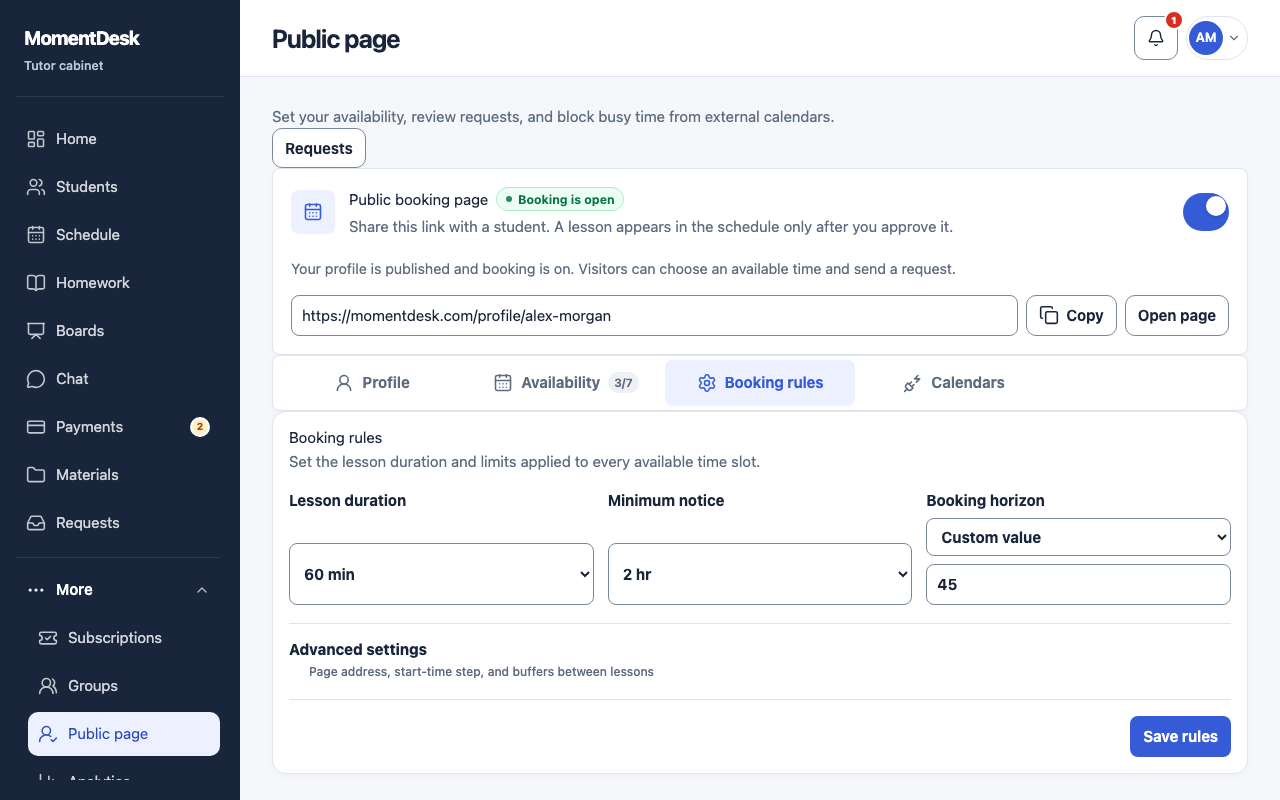1280x800 pixels.
Task: Open the Minimum notice dropdown
Action: [760, 574]
